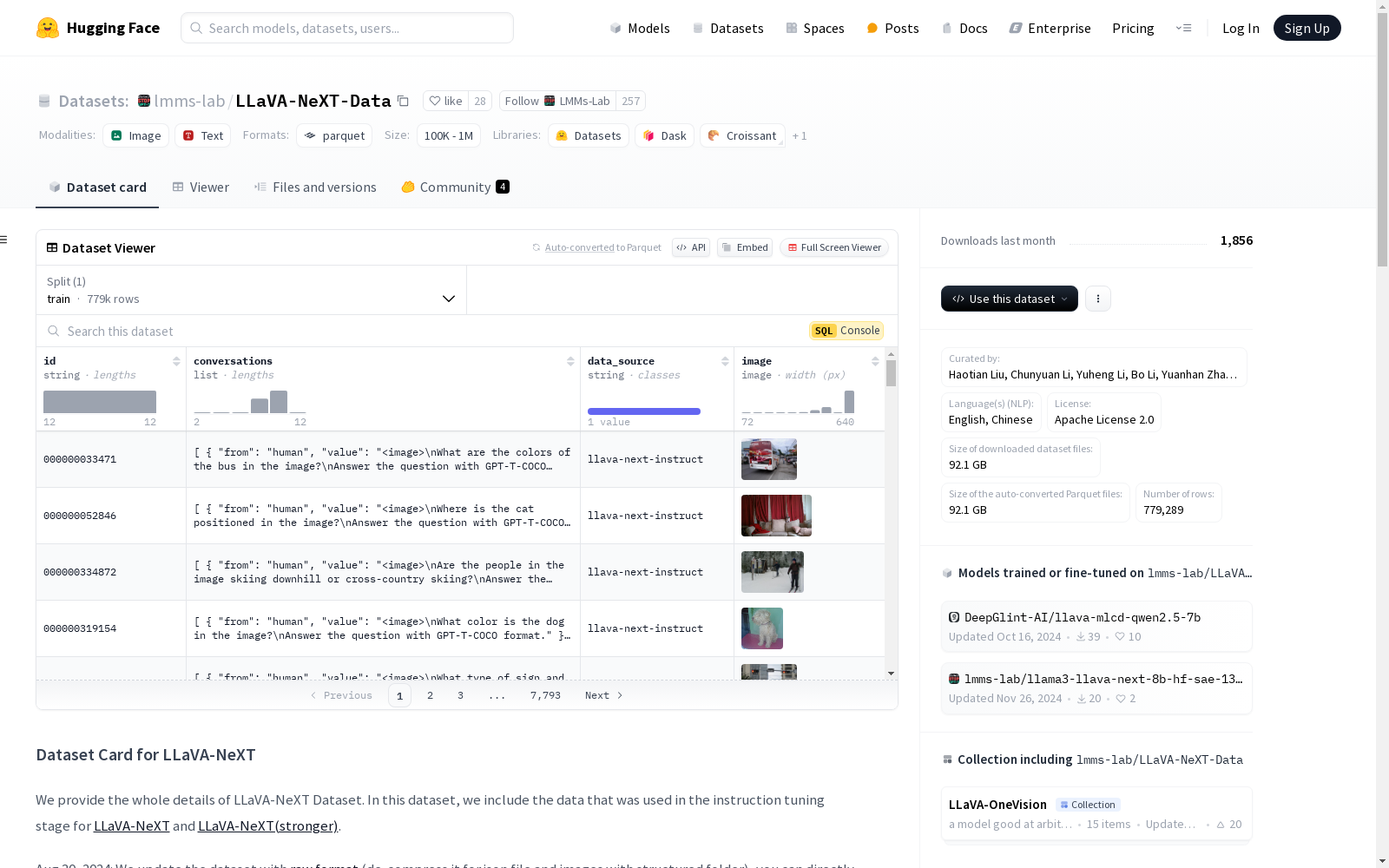Open Full Screen Viewer

tap(834, 247)
